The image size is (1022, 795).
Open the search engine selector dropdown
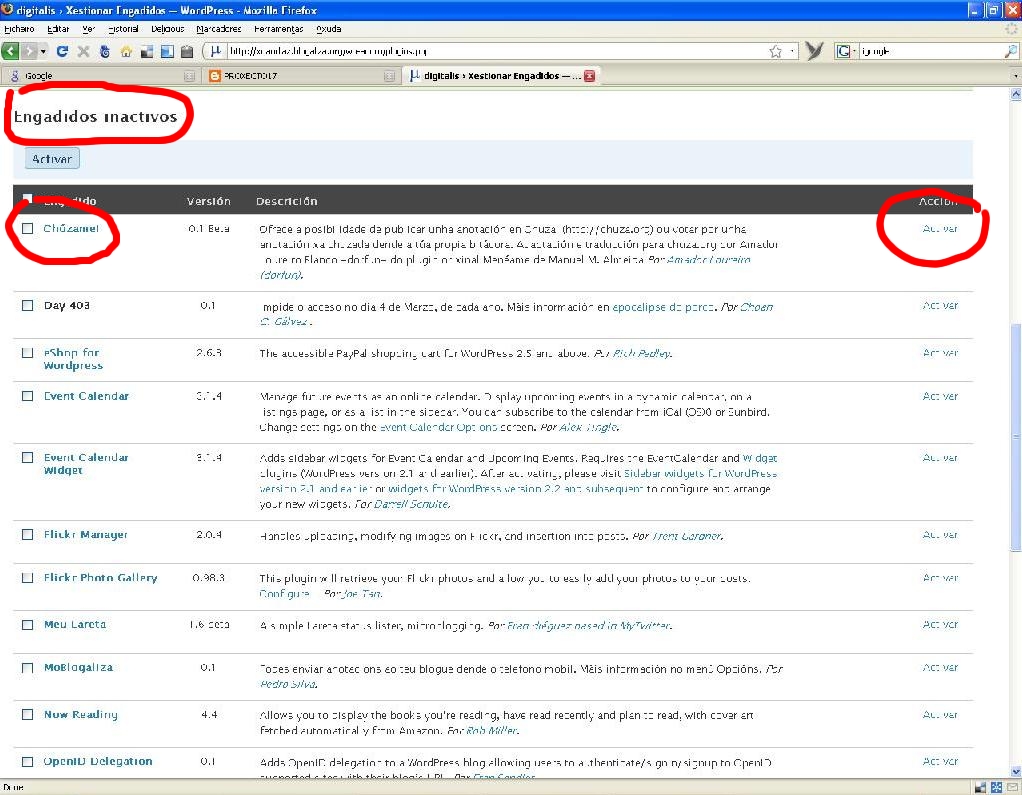845,51
